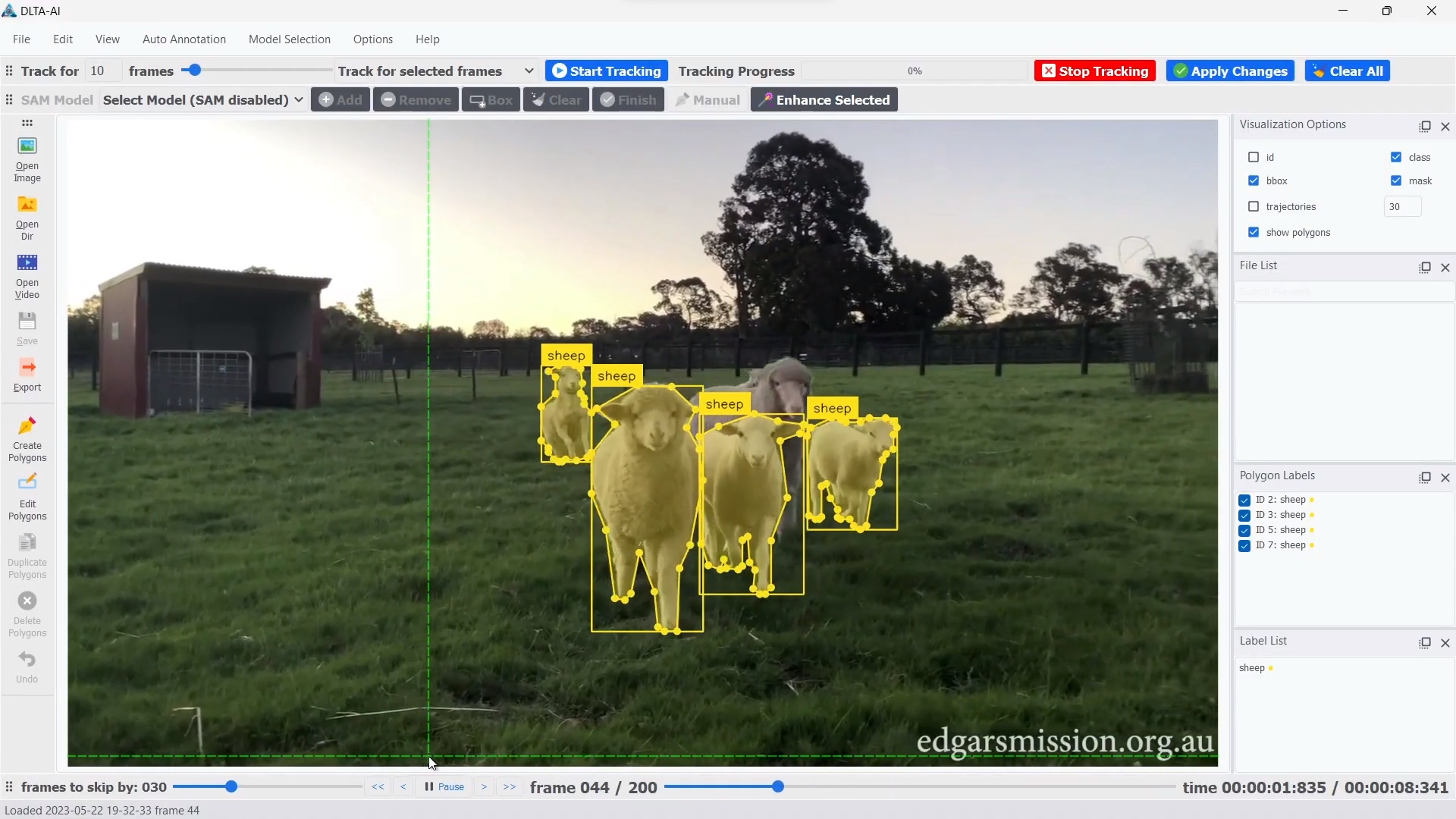This screenshot has height=819, width=1456.
Task: Jump forward with >> button
Action: click(x=510, y=787)
